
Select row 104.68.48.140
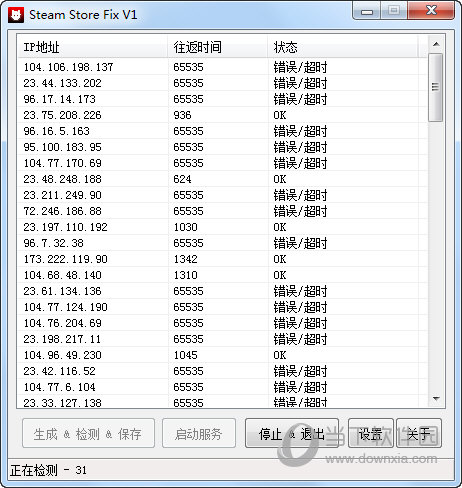tap(222, 275)
